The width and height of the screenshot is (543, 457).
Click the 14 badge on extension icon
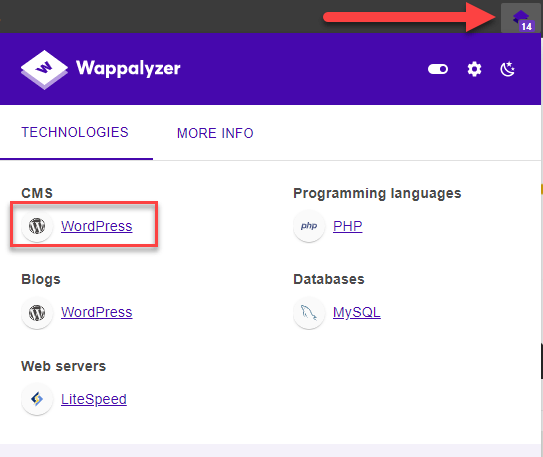tap(526, 26)
